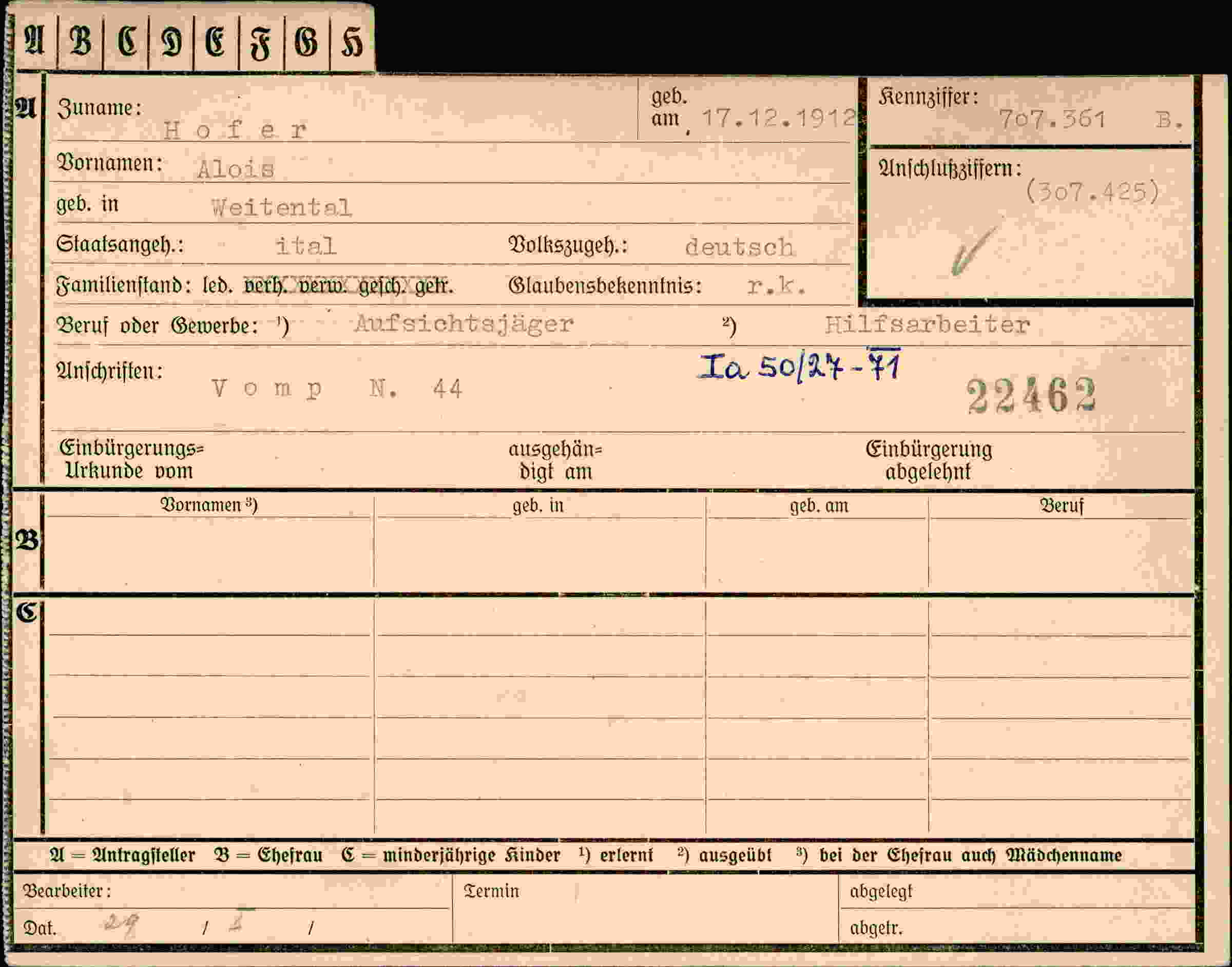
Task: Click the Kennziffer value 707.361
Action: pos(1052,119)
